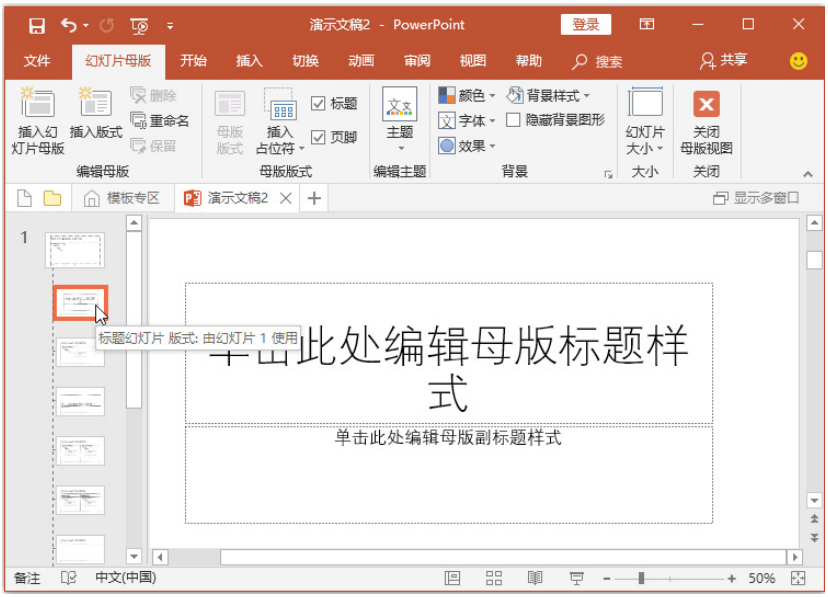Close the 演示文稿2 document tab
Viewport: 828px width, 597px height.
click(286, 198)
